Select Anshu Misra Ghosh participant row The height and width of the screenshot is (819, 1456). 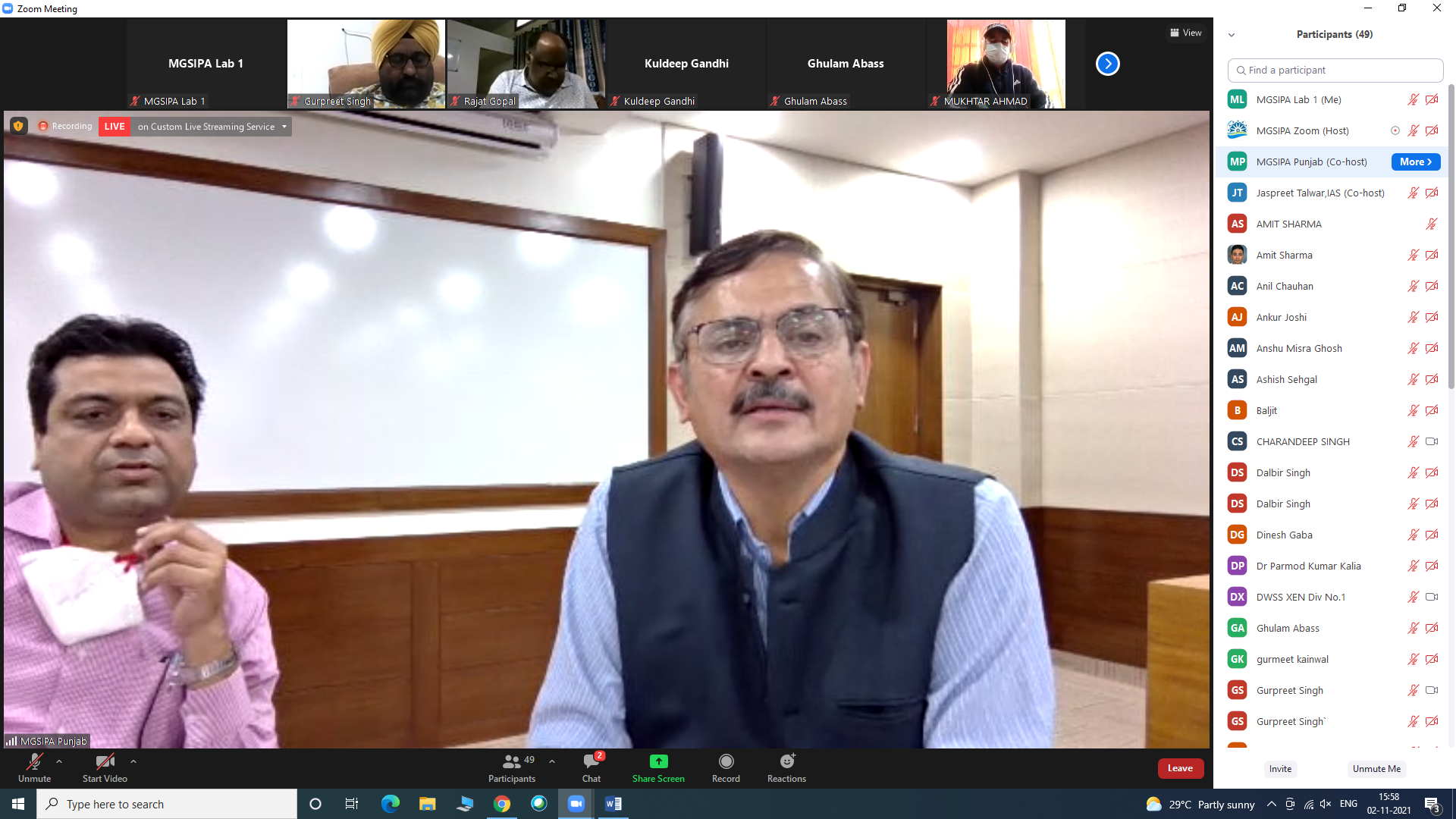click(x=1332, y=348)
